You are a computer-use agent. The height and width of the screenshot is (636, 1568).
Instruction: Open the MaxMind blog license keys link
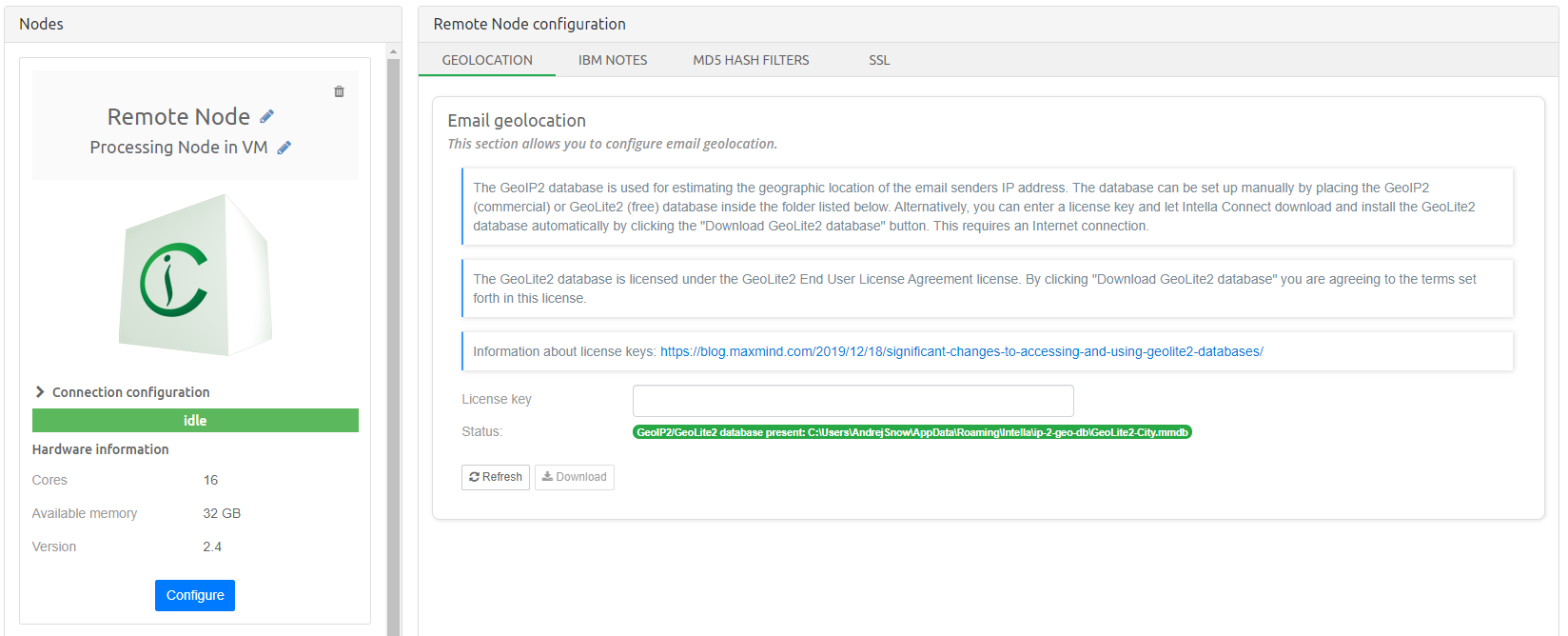(961, 351)
